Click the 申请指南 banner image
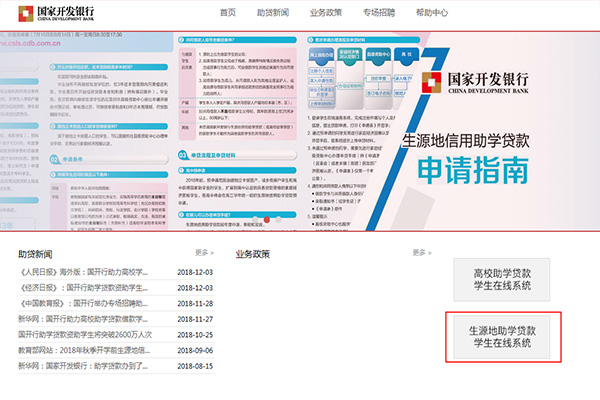 point(300,131)
